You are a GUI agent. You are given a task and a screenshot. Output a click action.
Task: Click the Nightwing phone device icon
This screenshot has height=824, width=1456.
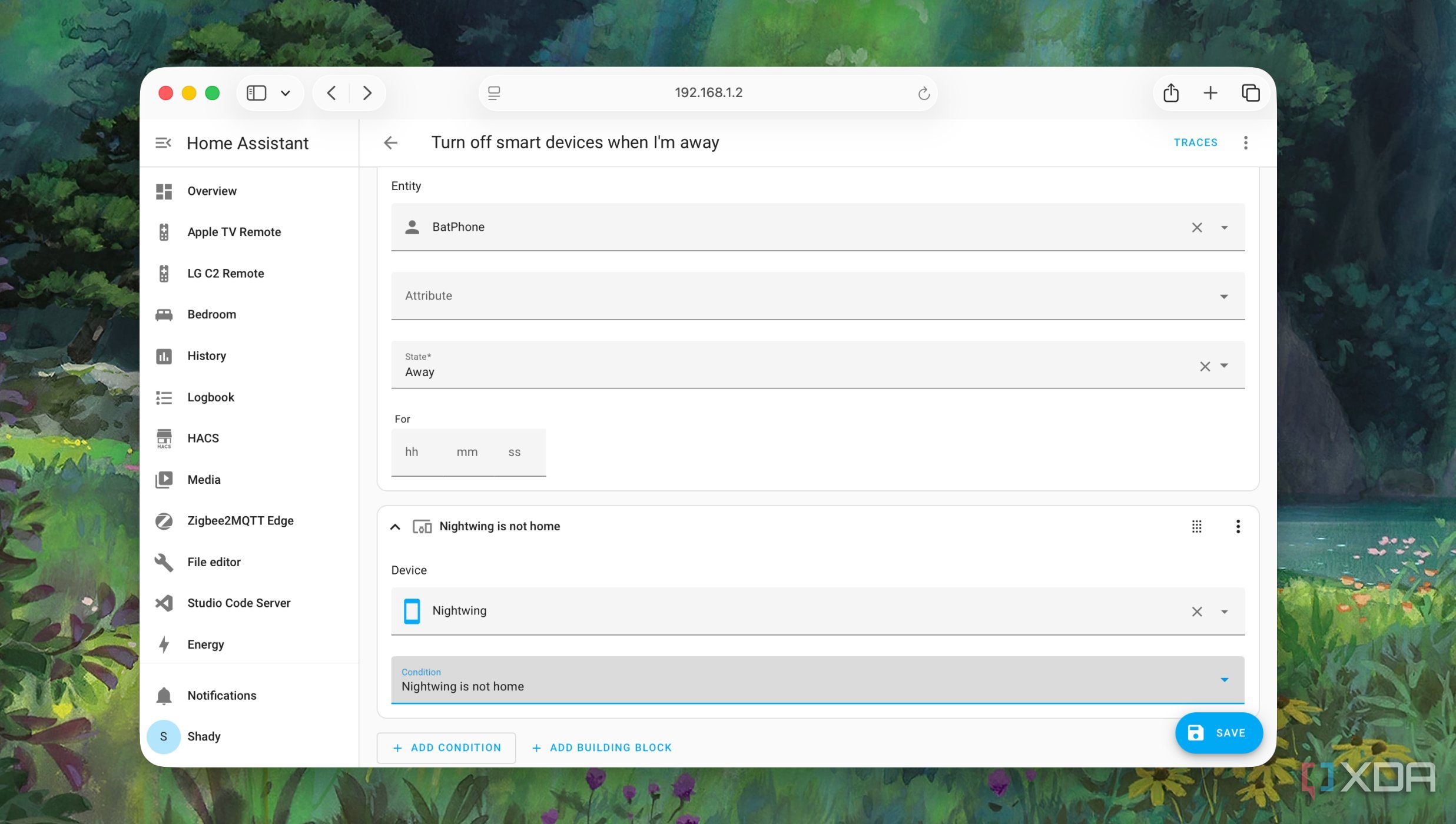[x=412, y=612]
